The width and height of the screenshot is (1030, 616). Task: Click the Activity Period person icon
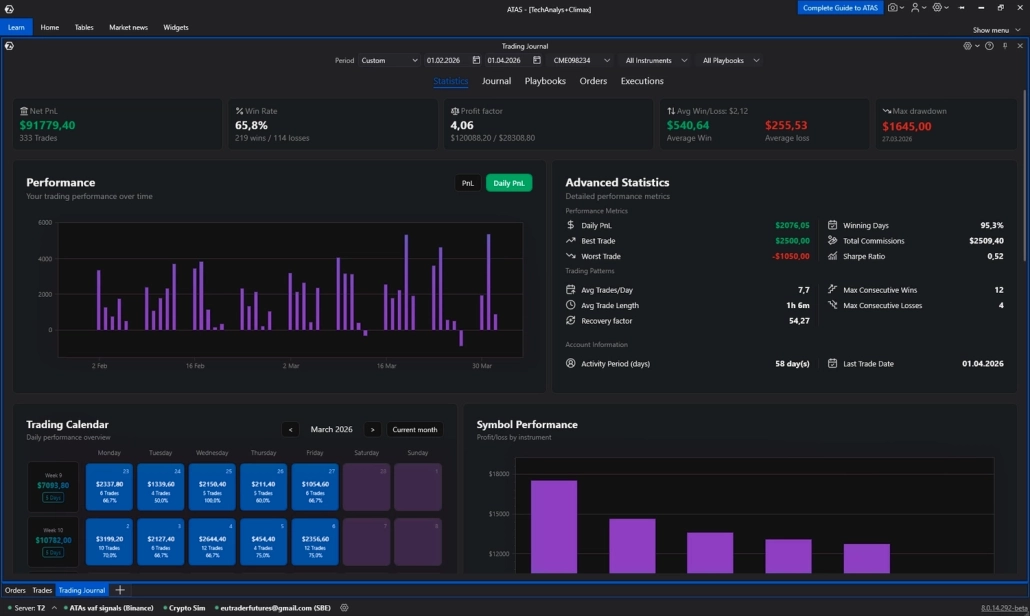tap(570, 363)
